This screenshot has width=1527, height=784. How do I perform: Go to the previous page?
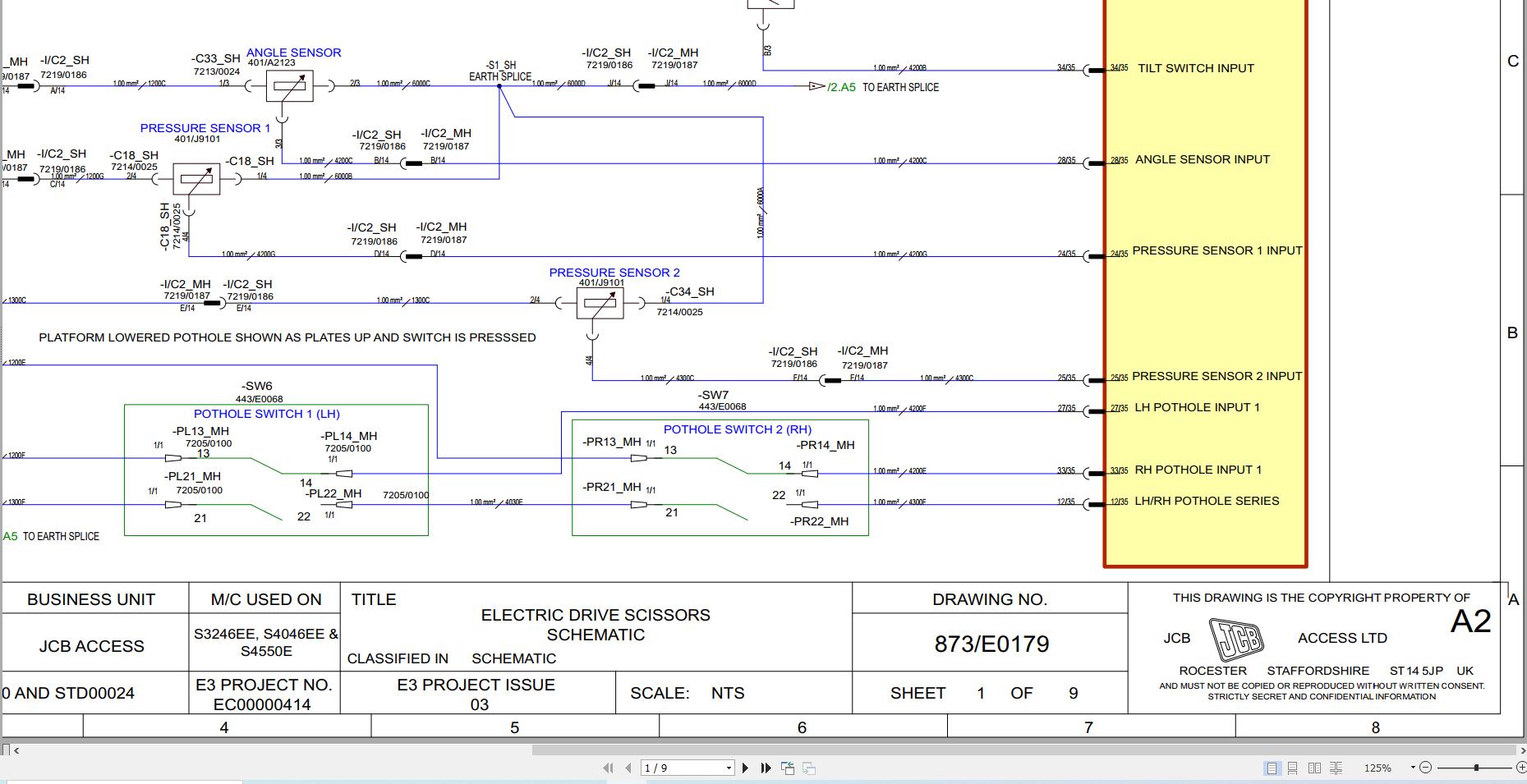point(628,768)
